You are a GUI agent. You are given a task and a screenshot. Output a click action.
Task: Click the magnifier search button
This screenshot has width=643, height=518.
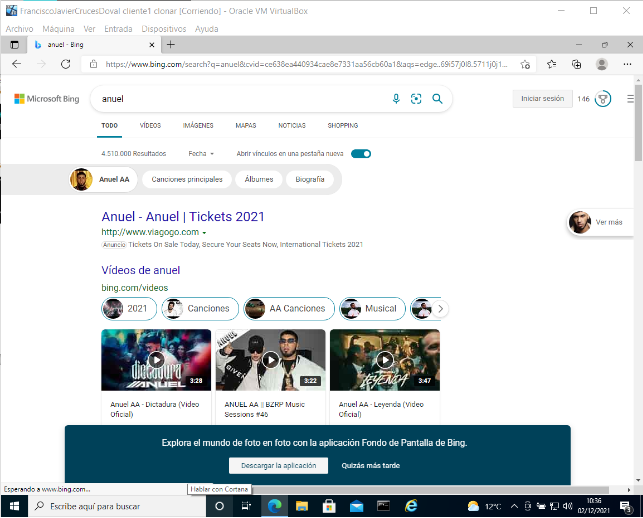[x=437, y=99]
